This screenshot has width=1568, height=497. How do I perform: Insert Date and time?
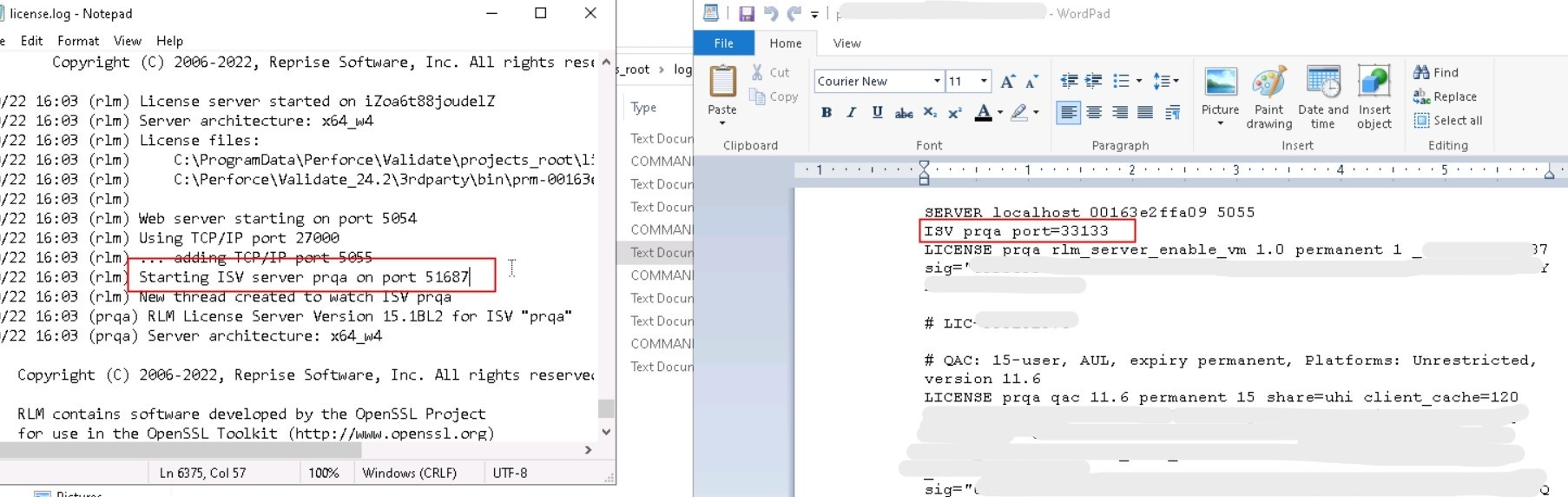(x=1322, y=96)
